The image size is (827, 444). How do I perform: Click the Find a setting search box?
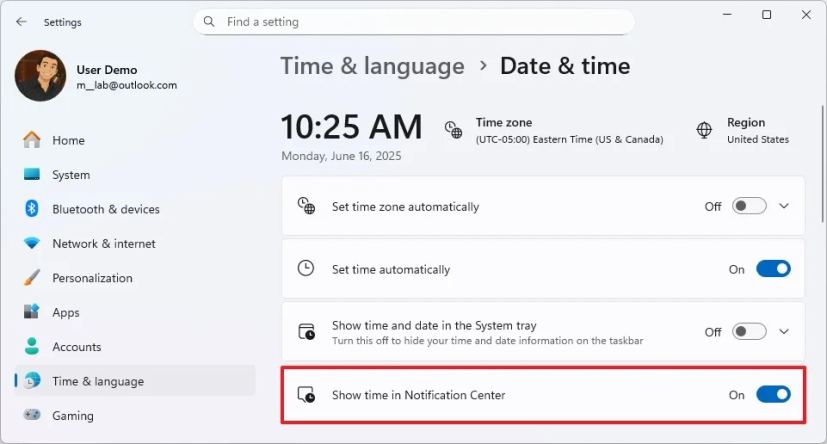coord(420,21)
